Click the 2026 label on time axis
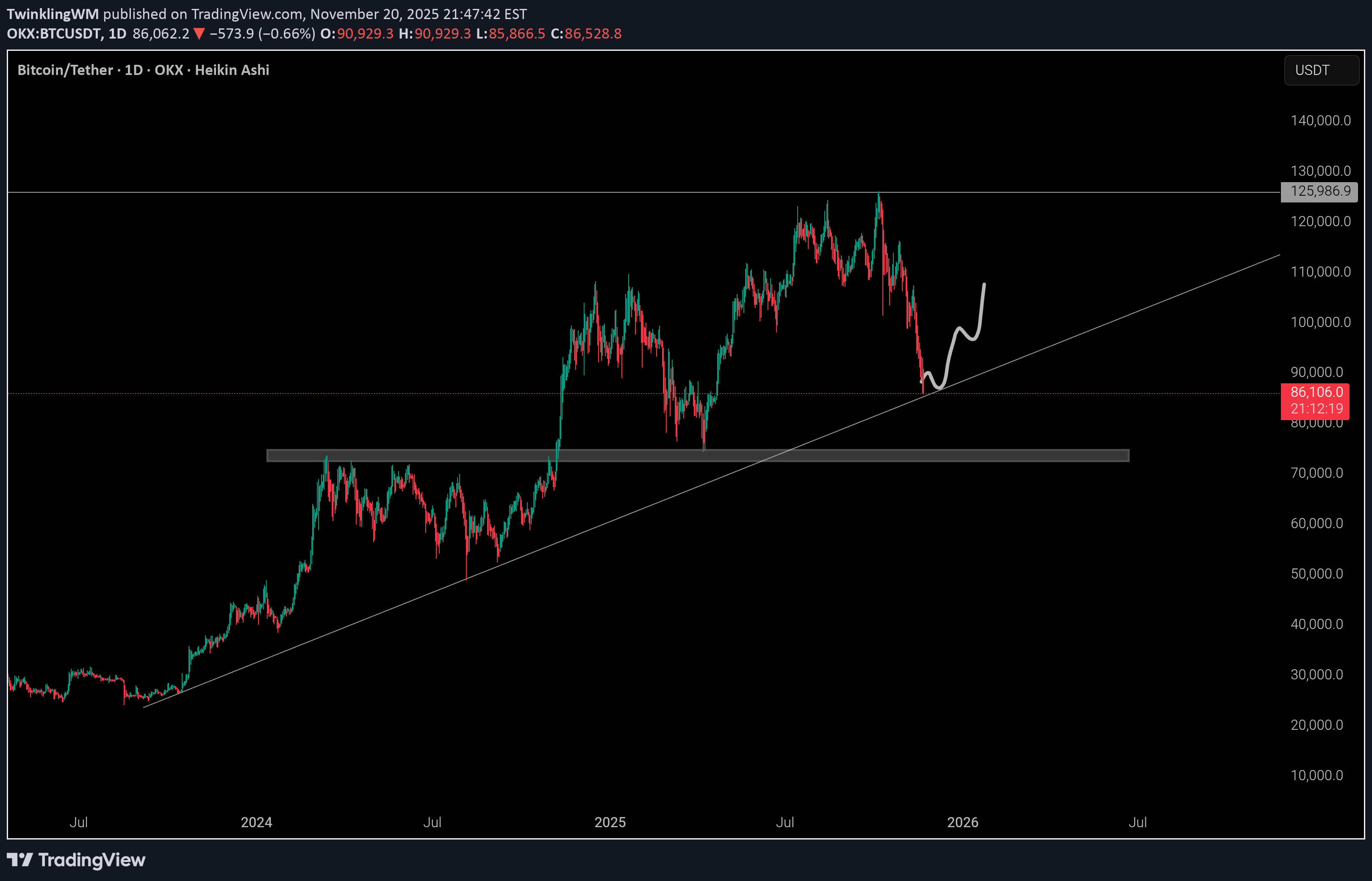This screenshot has height=881, width=1372. pos(962,822)
